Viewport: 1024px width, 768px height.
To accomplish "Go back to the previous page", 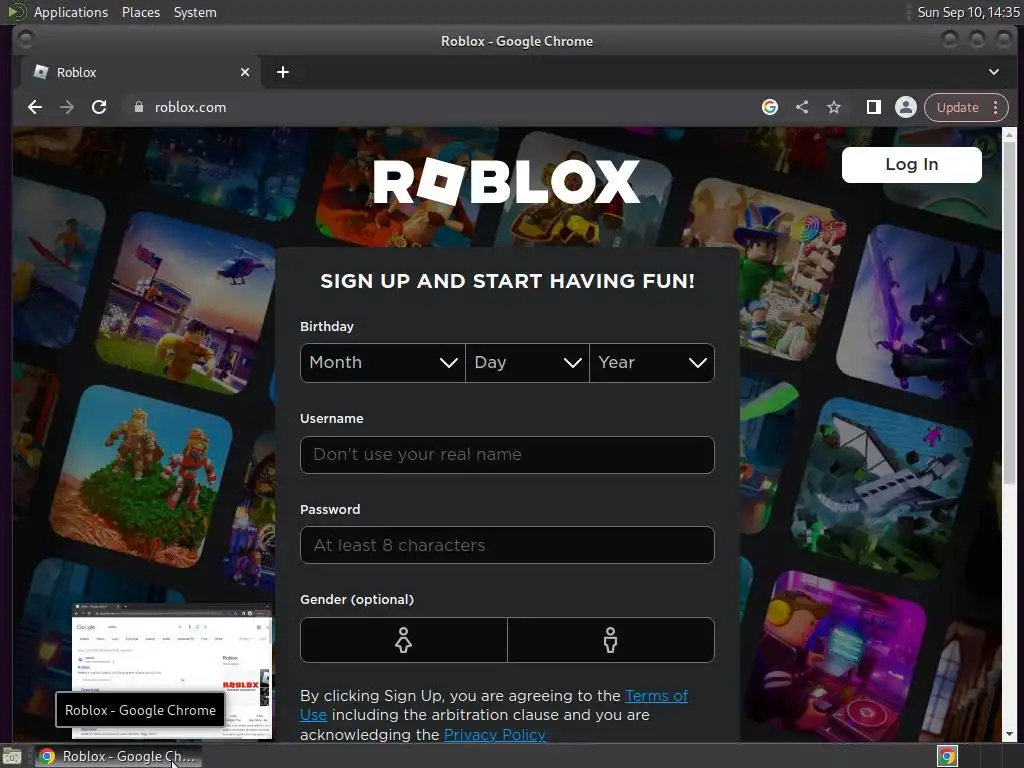I will (x=35, y=107).
